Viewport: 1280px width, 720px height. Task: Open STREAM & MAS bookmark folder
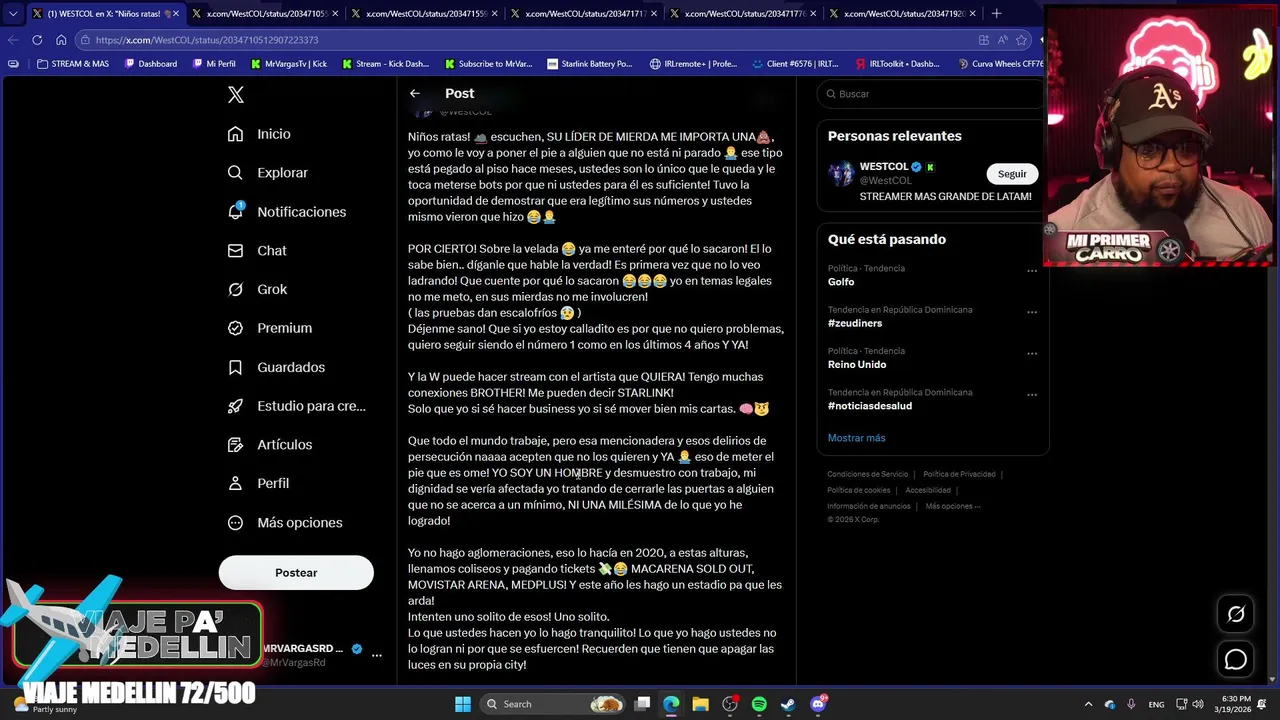point(73,64)
